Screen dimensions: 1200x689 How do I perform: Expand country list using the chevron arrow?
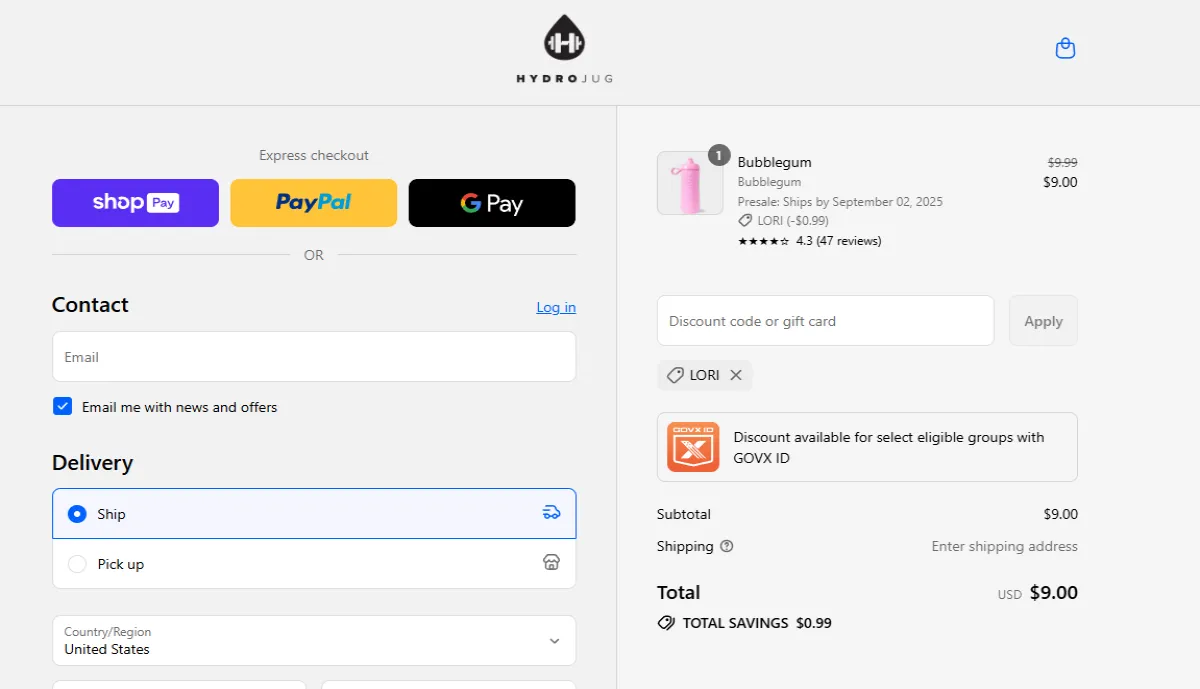[554, 641]
